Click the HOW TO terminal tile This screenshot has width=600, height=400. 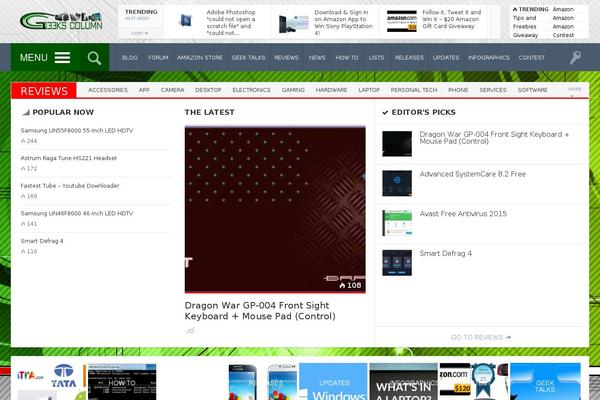[122, 382]
